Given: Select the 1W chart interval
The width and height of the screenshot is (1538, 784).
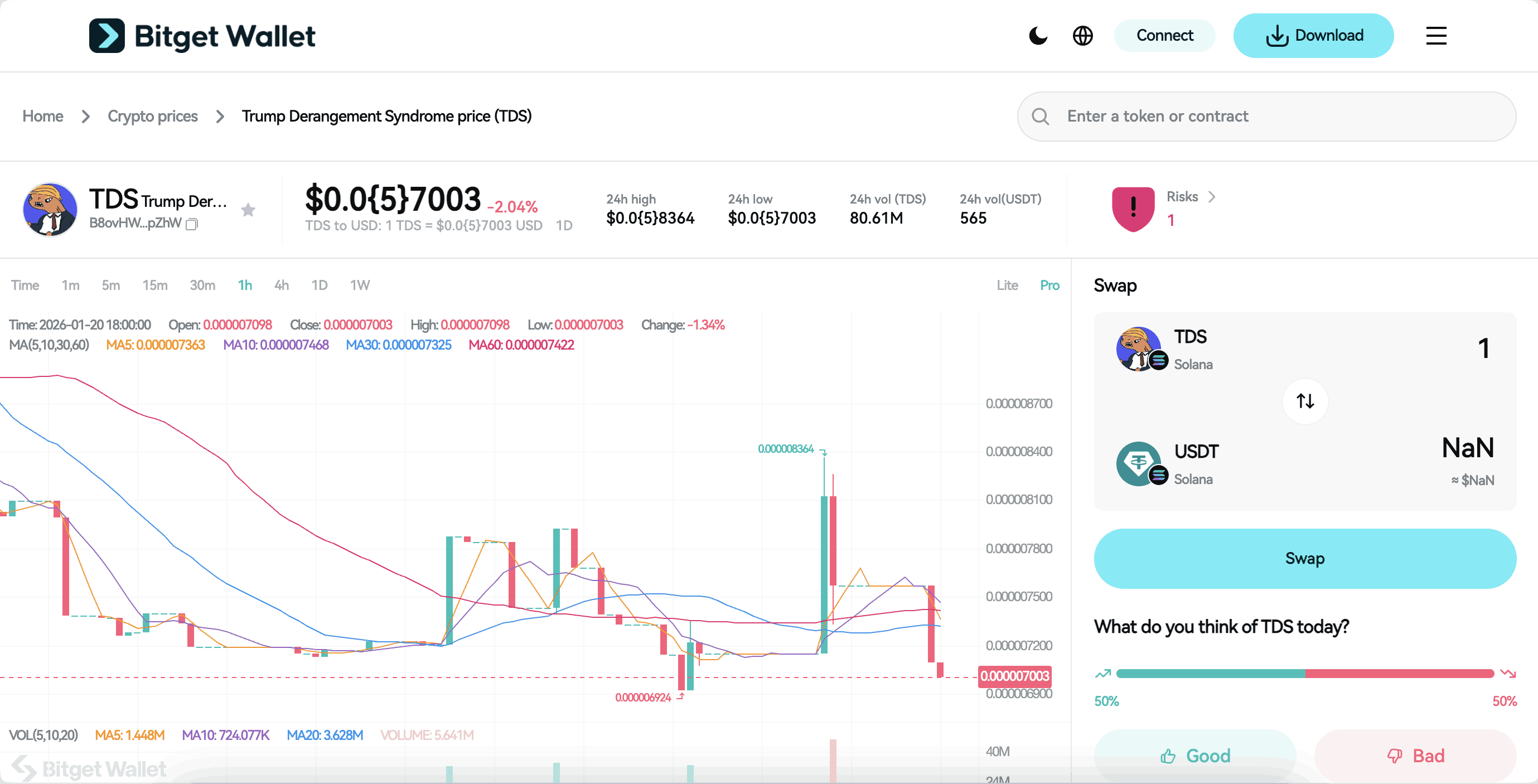Looking at the screenshot, I should 360,285.
